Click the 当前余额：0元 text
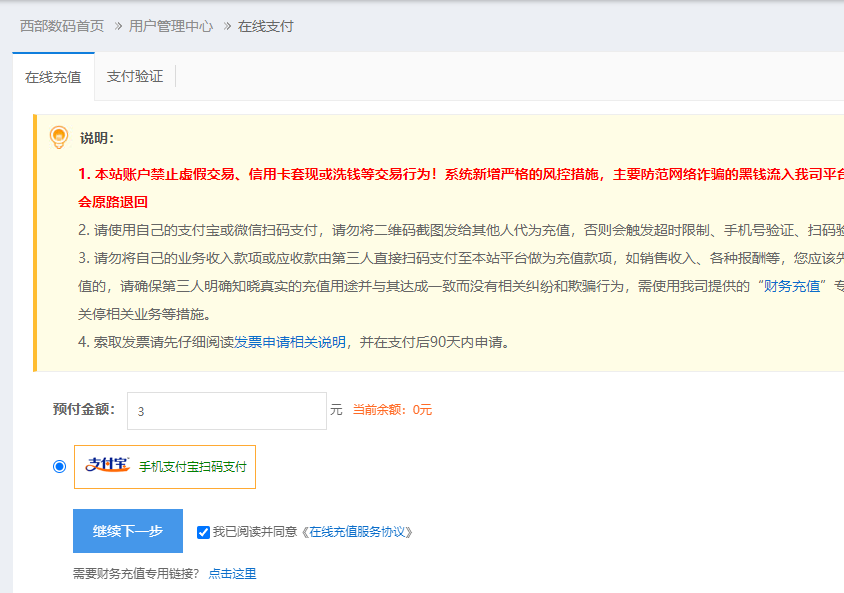 pyautogui.click(x=392, y=410)
